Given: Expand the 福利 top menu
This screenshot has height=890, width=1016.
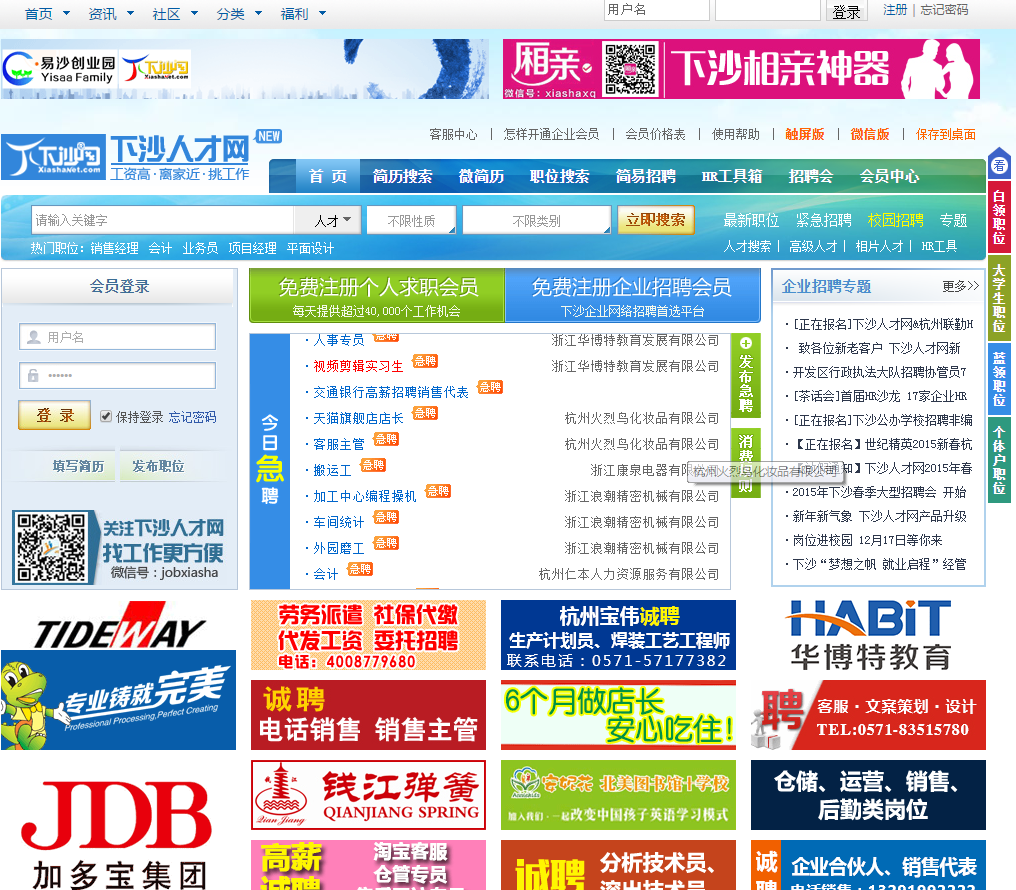Looking at the screenshot, I should [x=303, y=14].
